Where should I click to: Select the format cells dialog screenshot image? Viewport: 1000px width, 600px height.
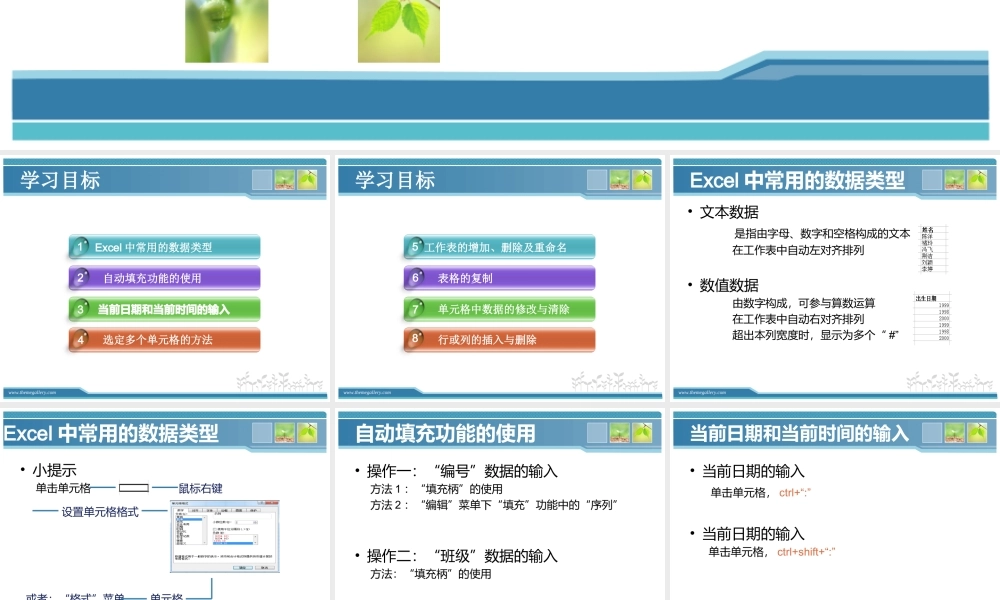[x=224, y=536]
